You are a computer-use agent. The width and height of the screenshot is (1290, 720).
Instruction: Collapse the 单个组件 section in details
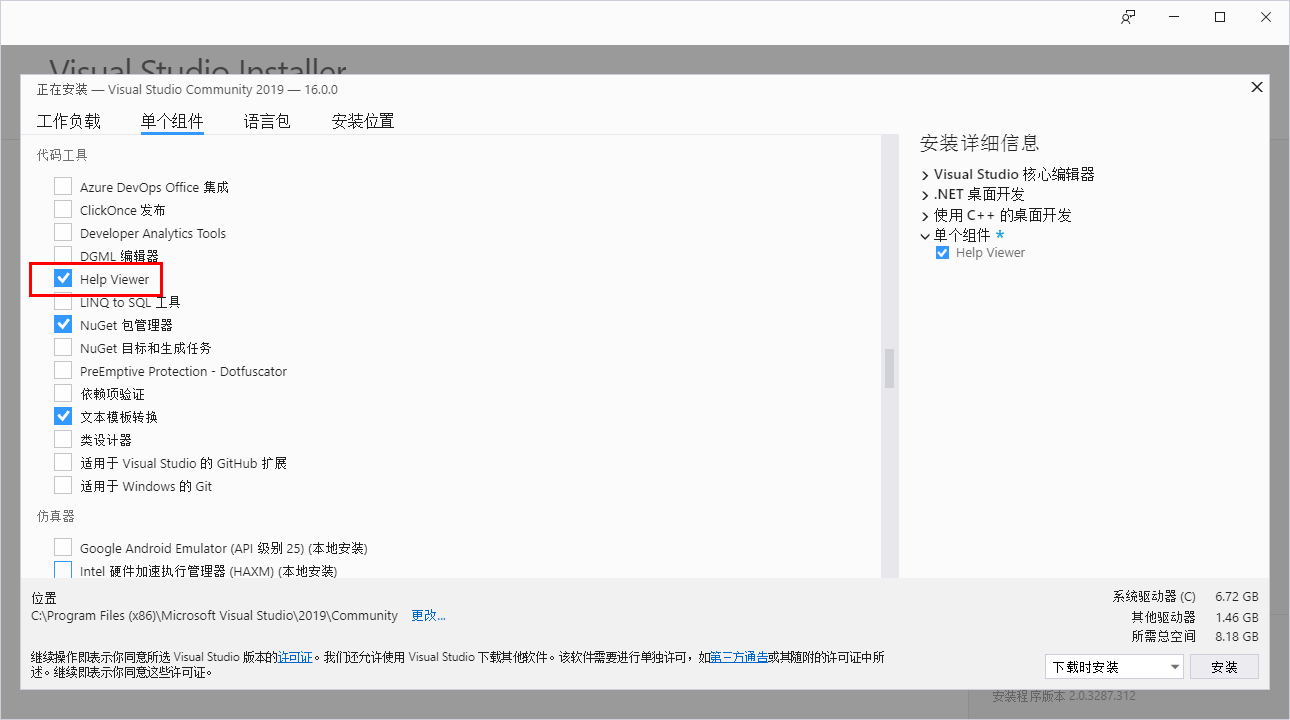pyautogui.click(x=925, y=236)
